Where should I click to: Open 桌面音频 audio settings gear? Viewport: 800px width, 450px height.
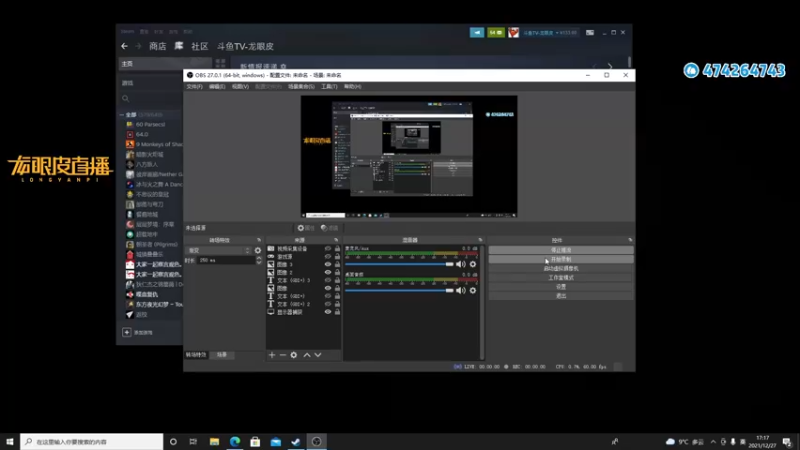(x=473, y=290)
